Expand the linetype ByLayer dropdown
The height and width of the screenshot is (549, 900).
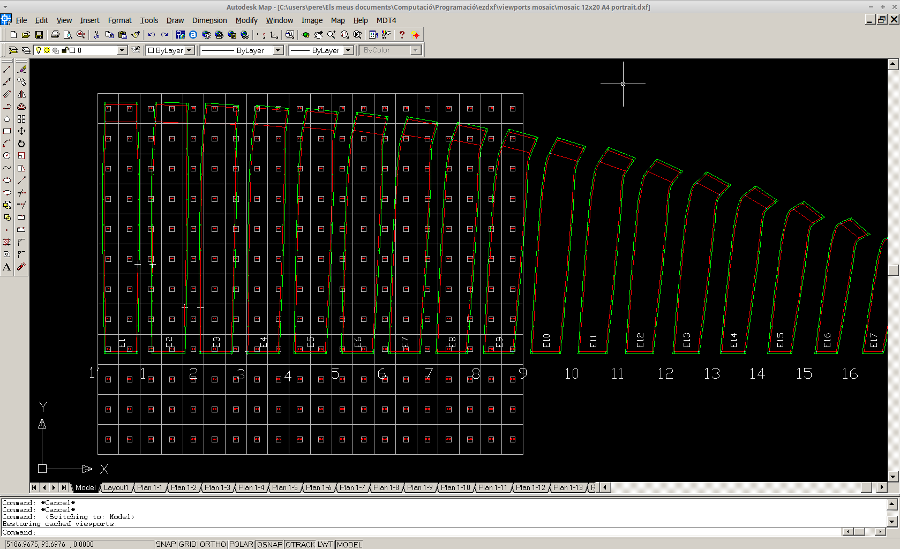point(278,51)
